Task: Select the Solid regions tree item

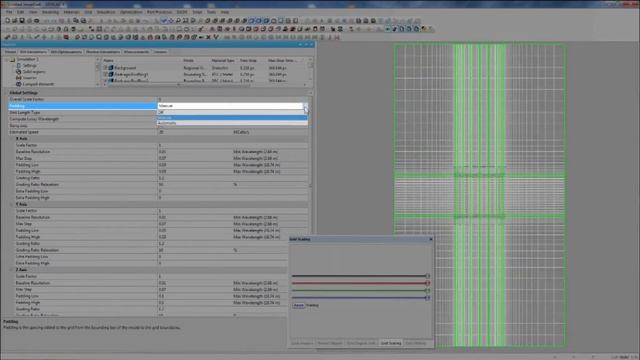Action: pos(34,71)
